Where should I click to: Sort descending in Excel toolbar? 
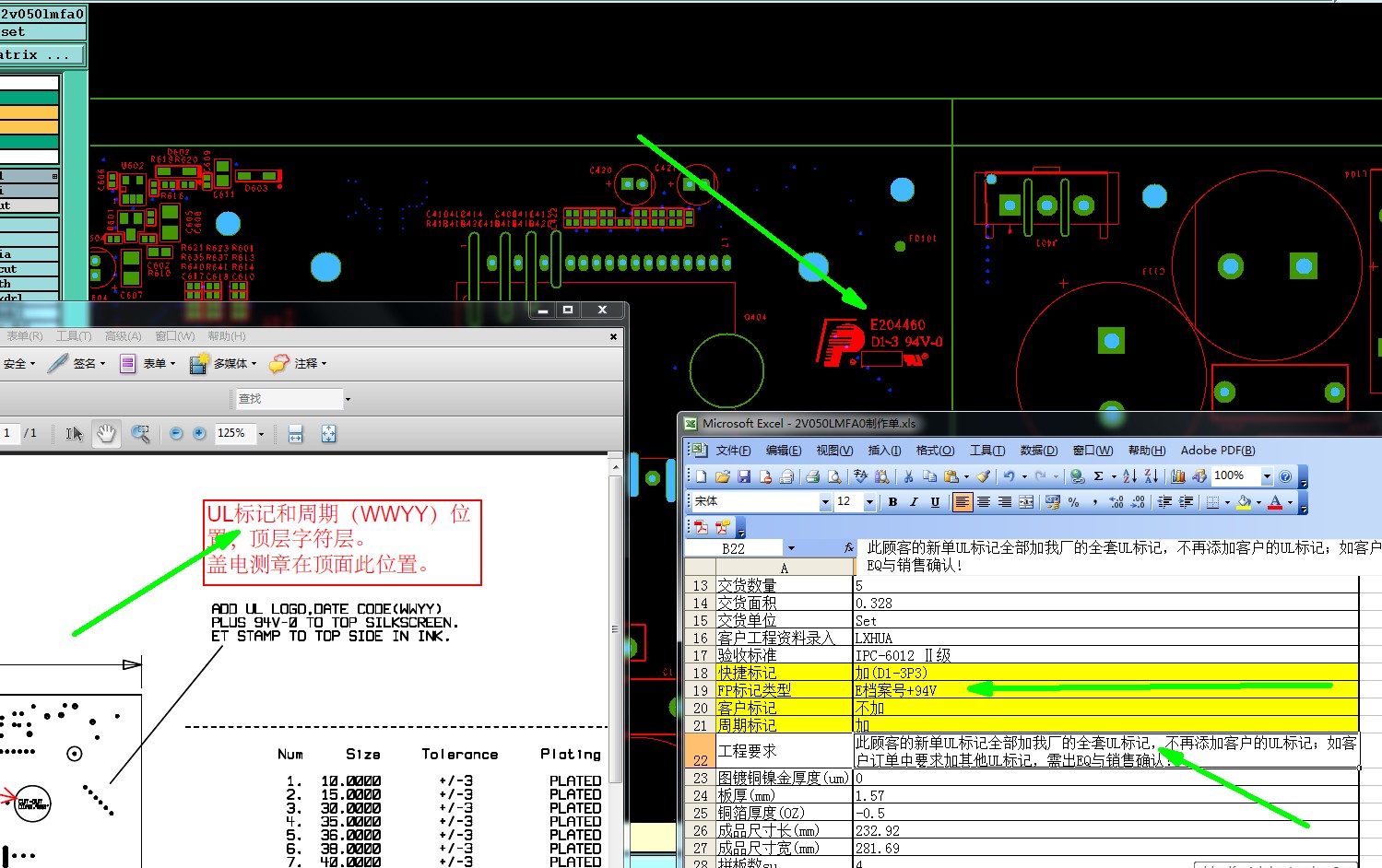(1152, 476)
